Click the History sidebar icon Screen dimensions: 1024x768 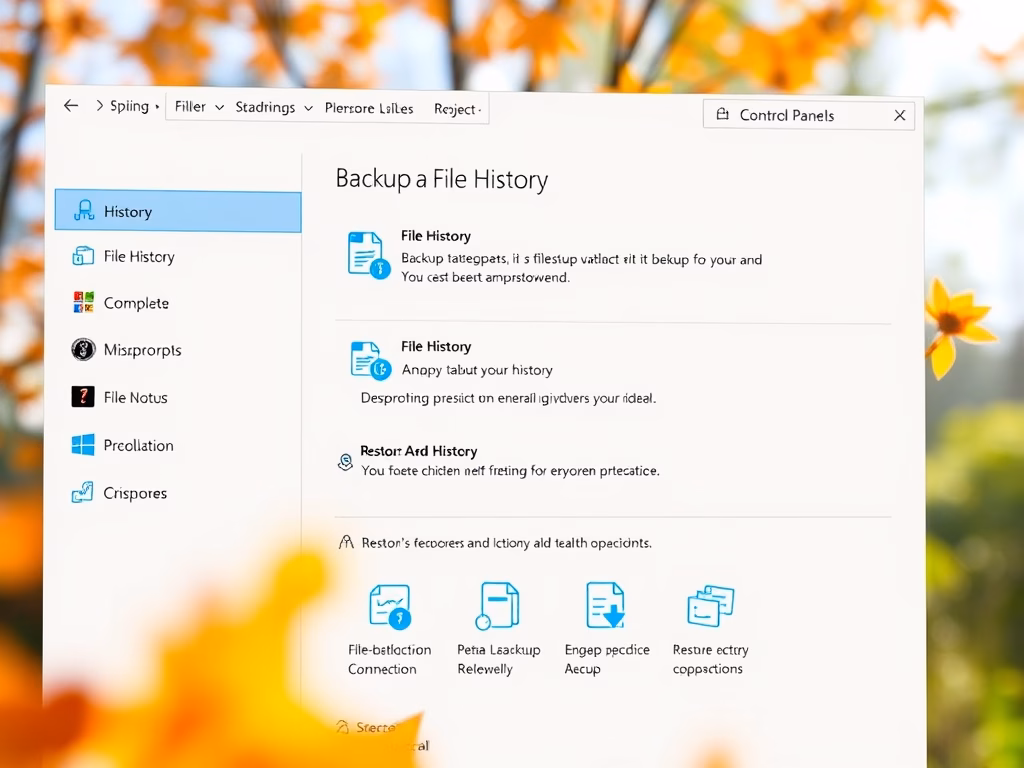(84, 210)
